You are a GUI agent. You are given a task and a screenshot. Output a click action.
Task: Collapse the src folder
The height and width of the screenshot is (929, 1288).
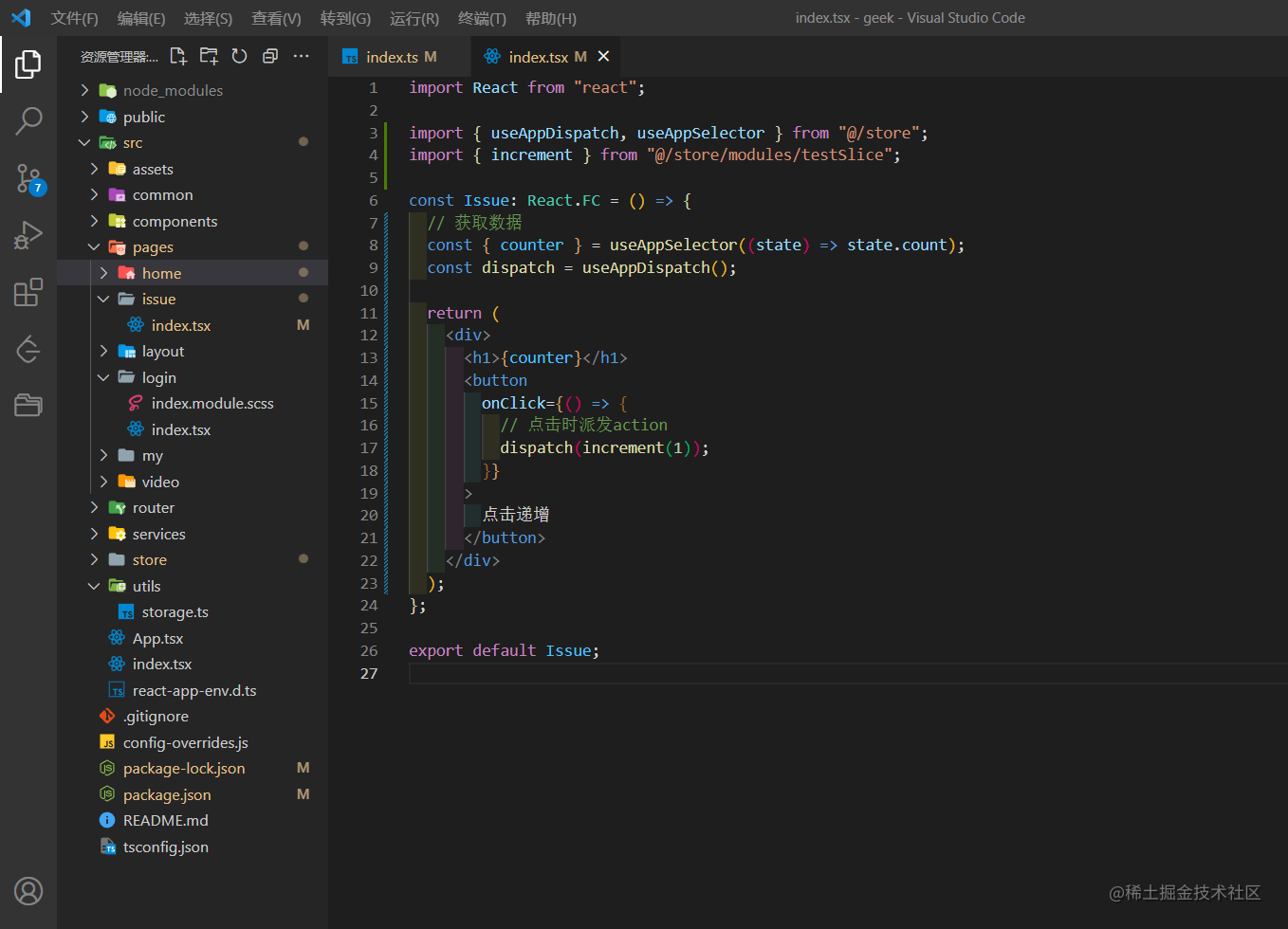(x=133, y=142)
